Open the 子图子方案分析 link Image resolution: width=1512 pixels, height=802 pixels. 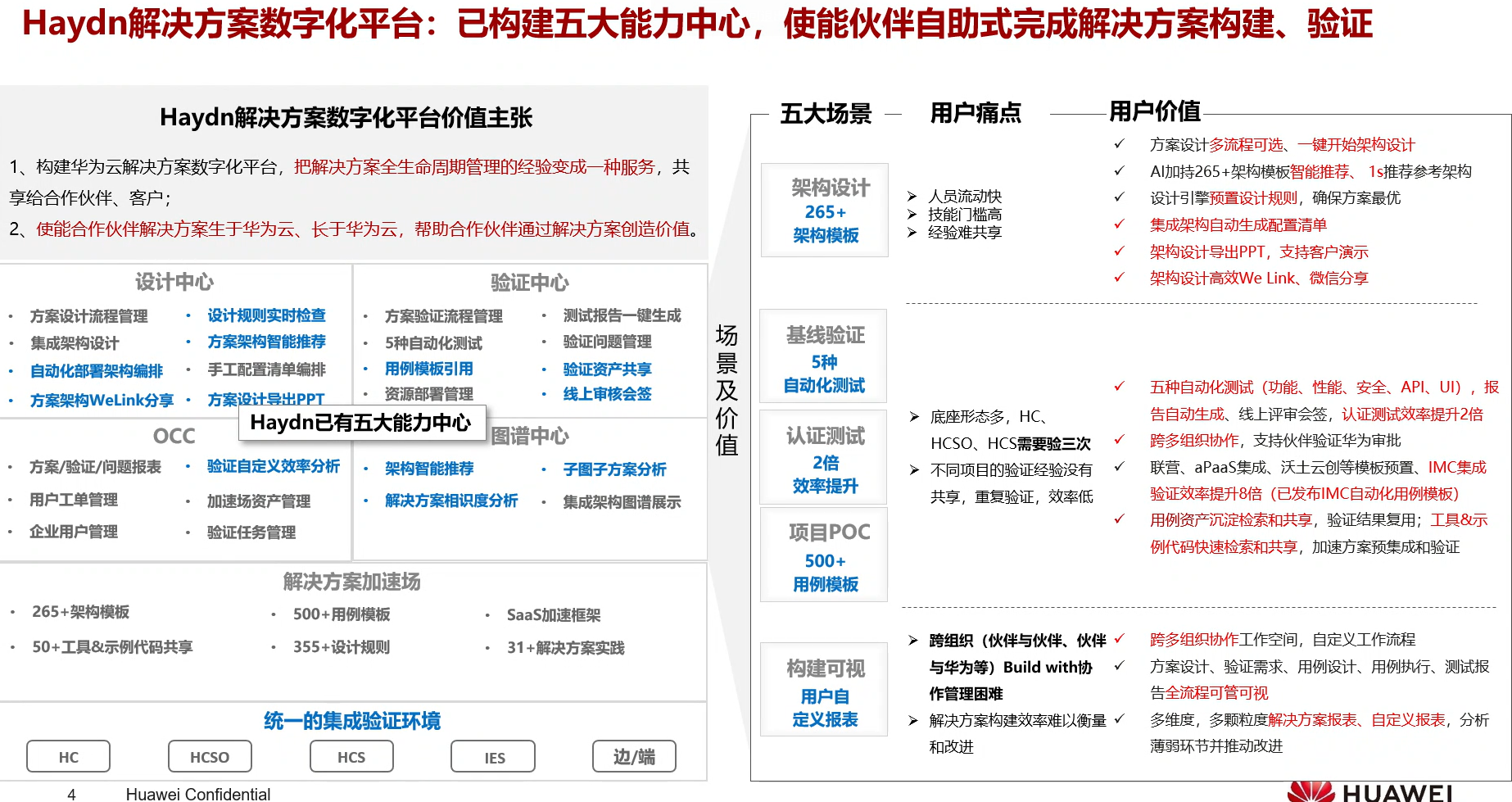pyautogui.click(x=614, y=469)
